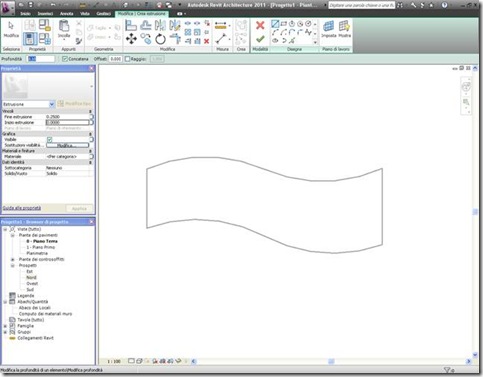
Task: Click the red Delete X in Modifica panel
Action: click(x=207, y=41)
